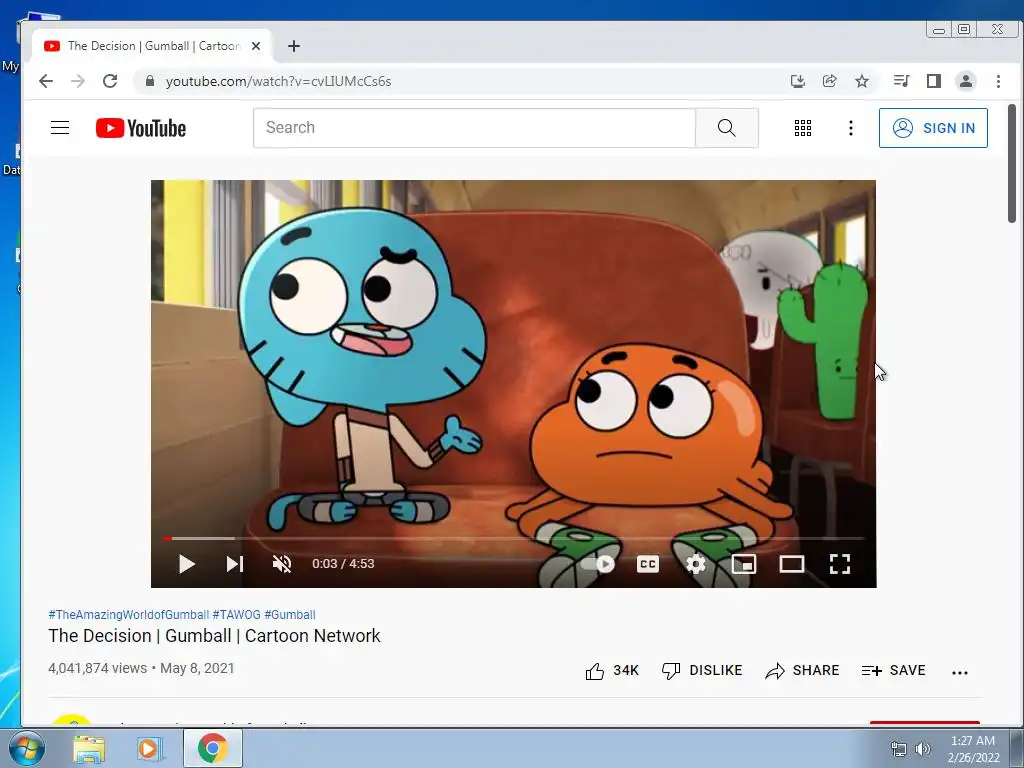Launch Windows Media Player from taskbar

point(148,749)
